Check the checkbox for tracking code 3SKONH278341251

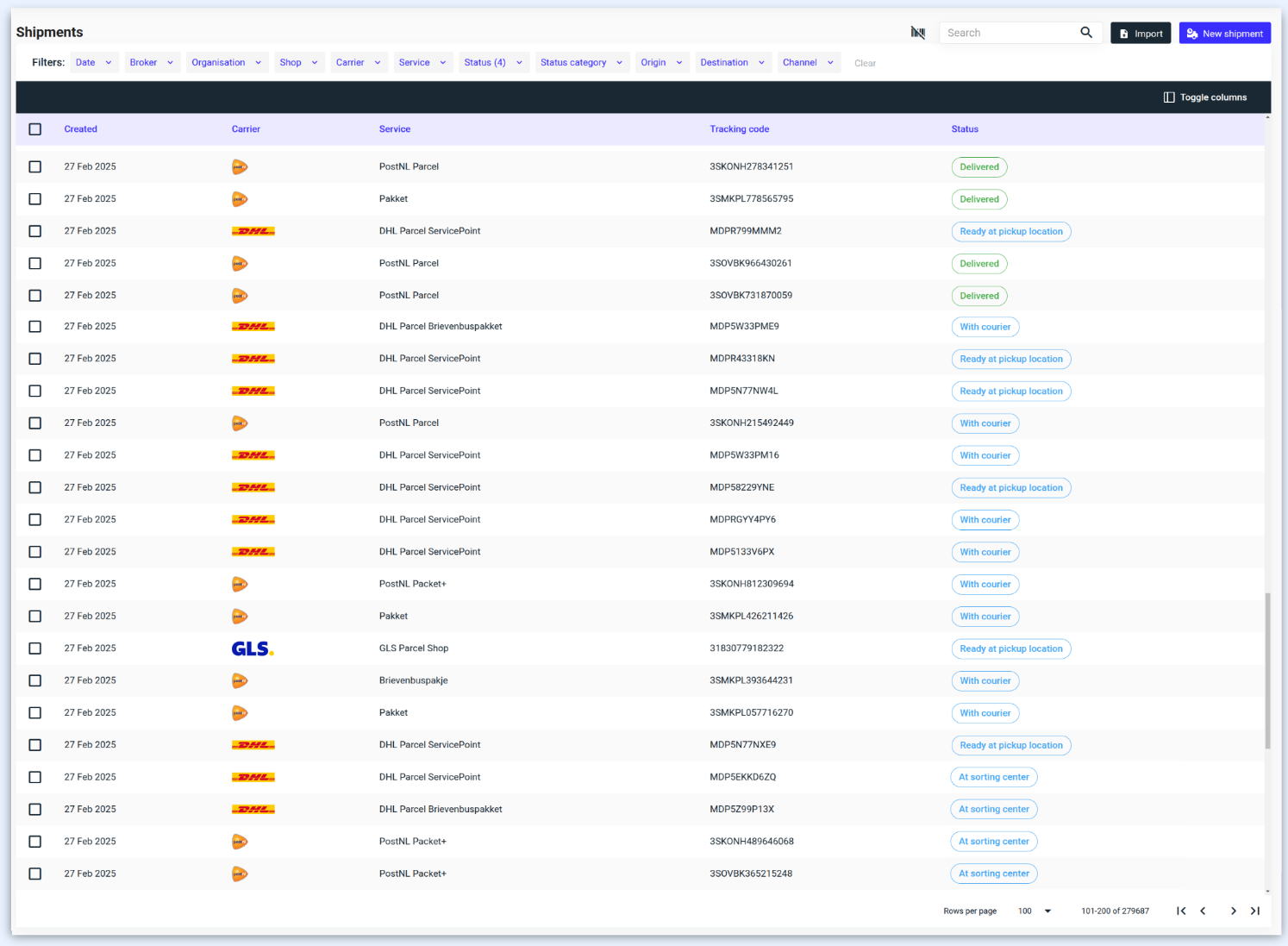35,166
